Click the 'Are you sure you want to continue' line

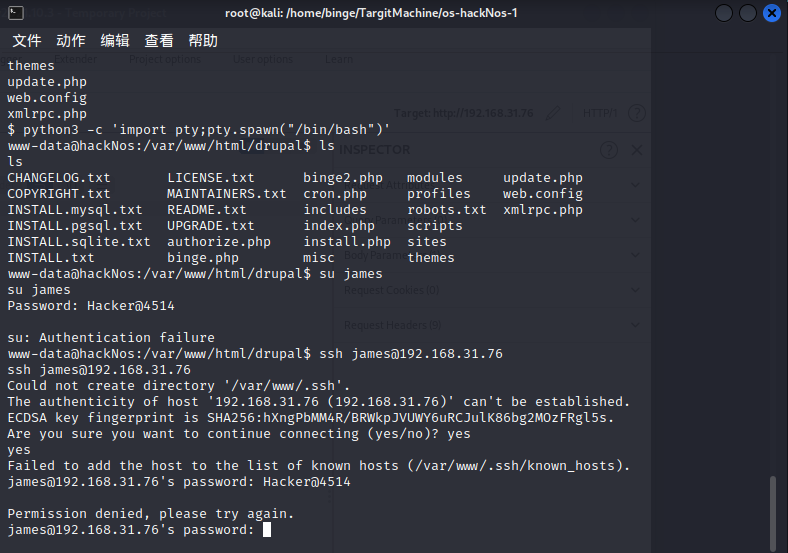[239, 434]
